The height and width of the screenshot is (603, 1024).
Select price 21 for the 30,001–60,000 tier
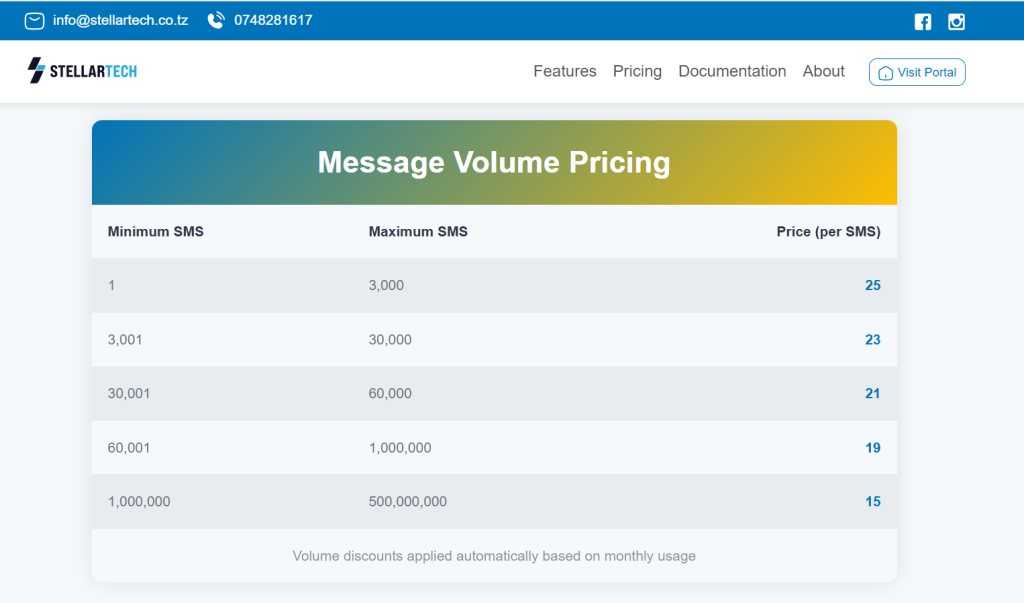tap(872, 393)
